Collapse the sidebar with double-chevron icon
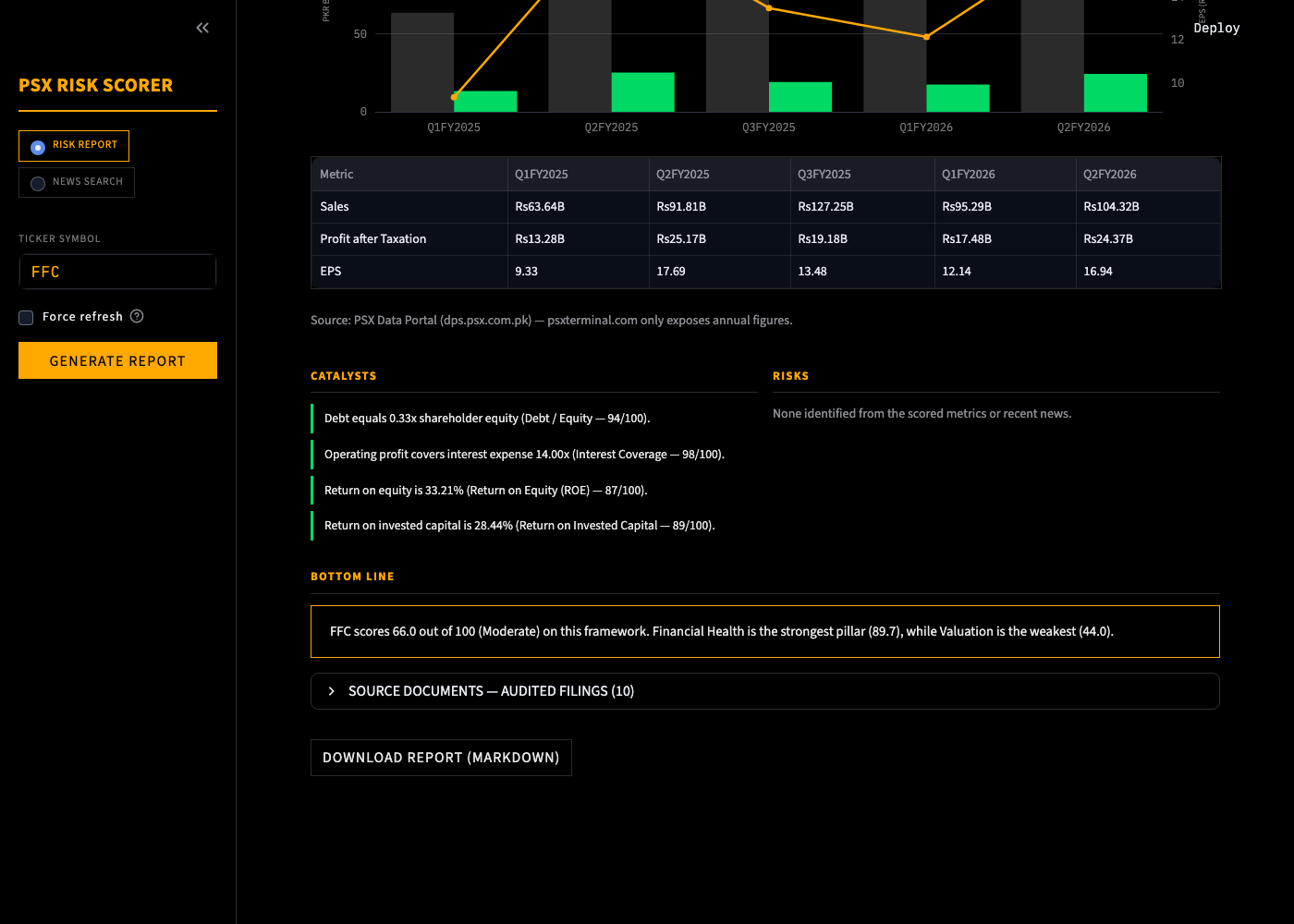The image size is (1294, 924). click(x=202, y=28)
